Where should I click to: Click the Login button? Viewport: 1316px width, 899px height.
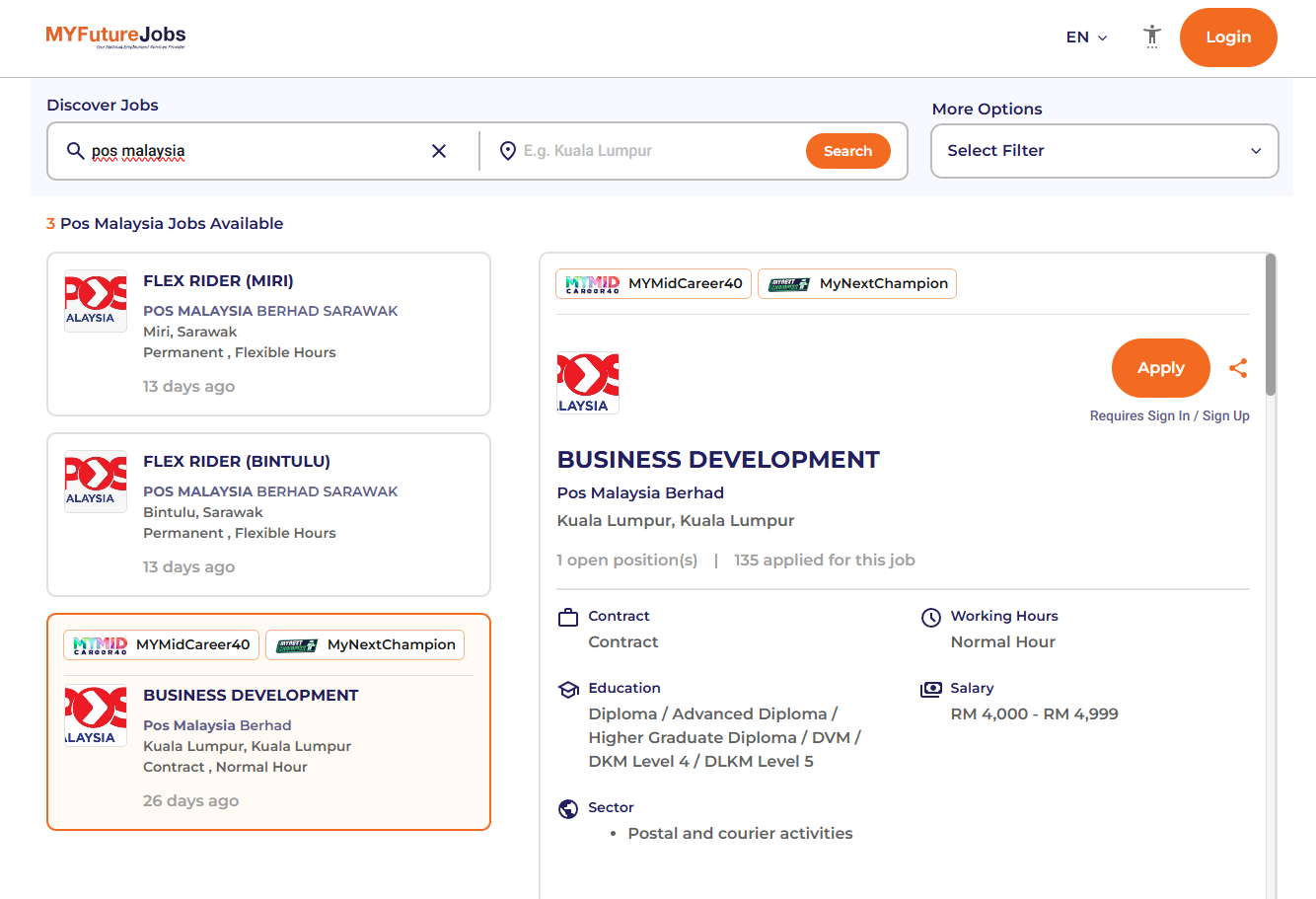click(1228, 37)
